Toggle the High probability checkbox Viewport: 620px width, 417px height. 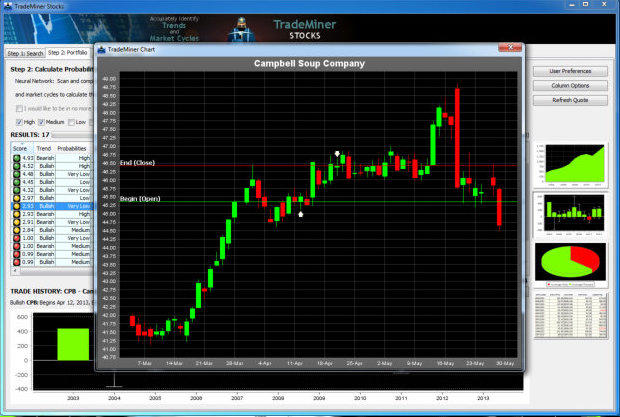point(19,122)
